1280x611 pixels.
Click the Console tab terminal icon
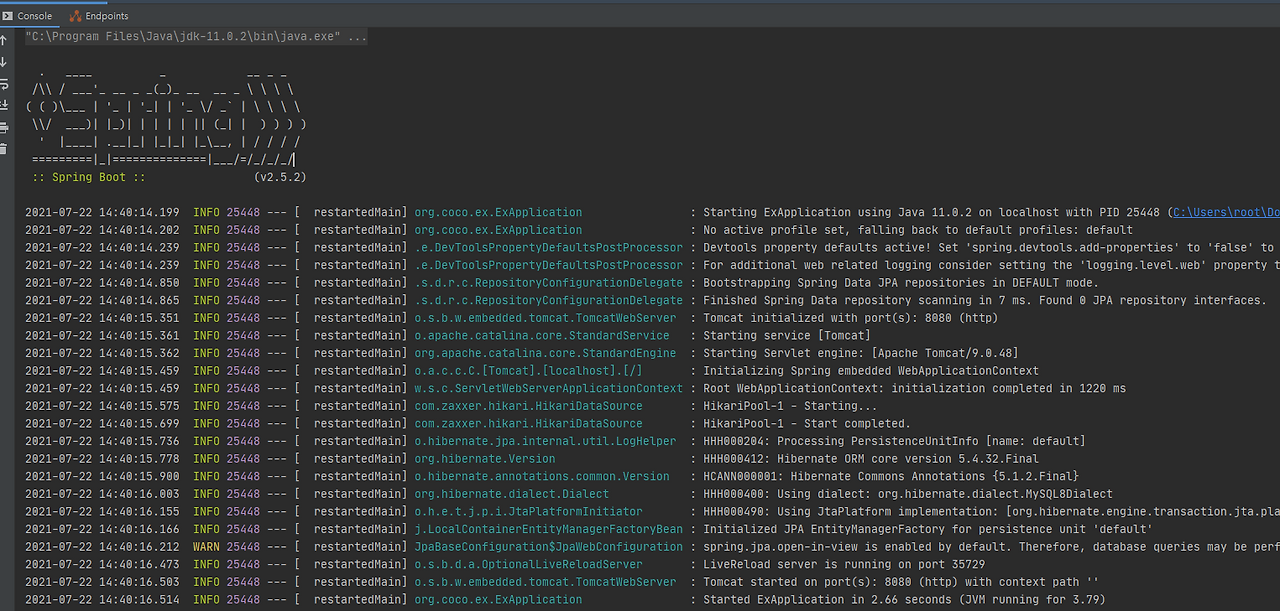point(7,16)
